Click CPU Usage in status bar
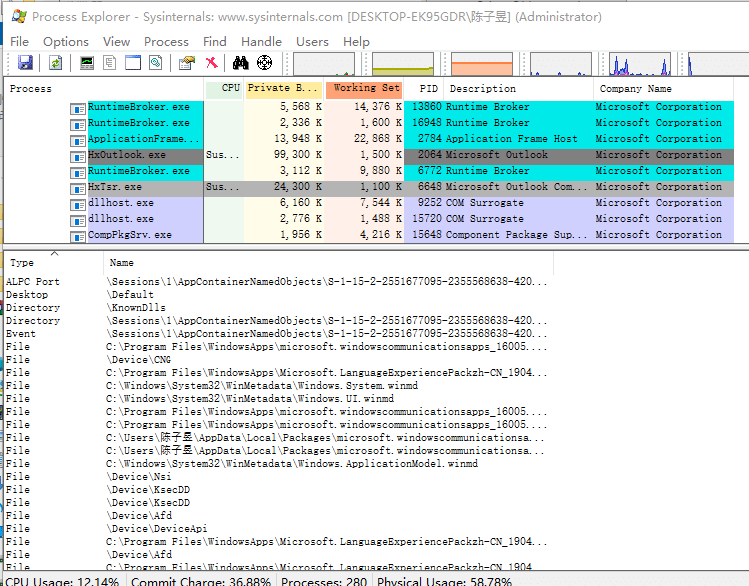 [62, 581]
